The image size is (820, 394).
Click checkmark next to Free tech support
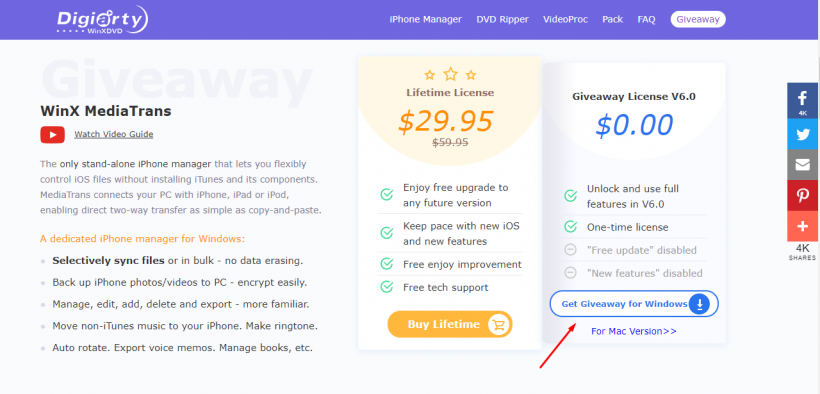click(386, 287)
